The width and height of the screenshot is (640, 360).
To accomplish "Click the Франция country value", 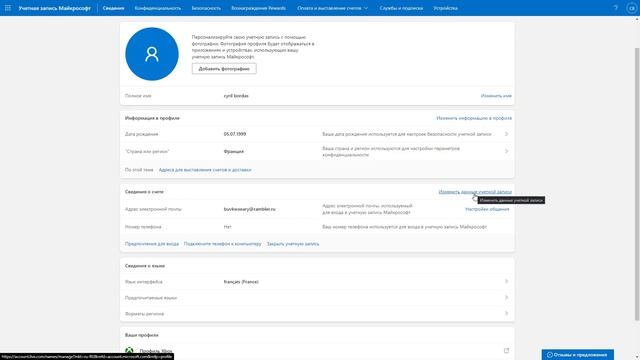I will (233, 151).
